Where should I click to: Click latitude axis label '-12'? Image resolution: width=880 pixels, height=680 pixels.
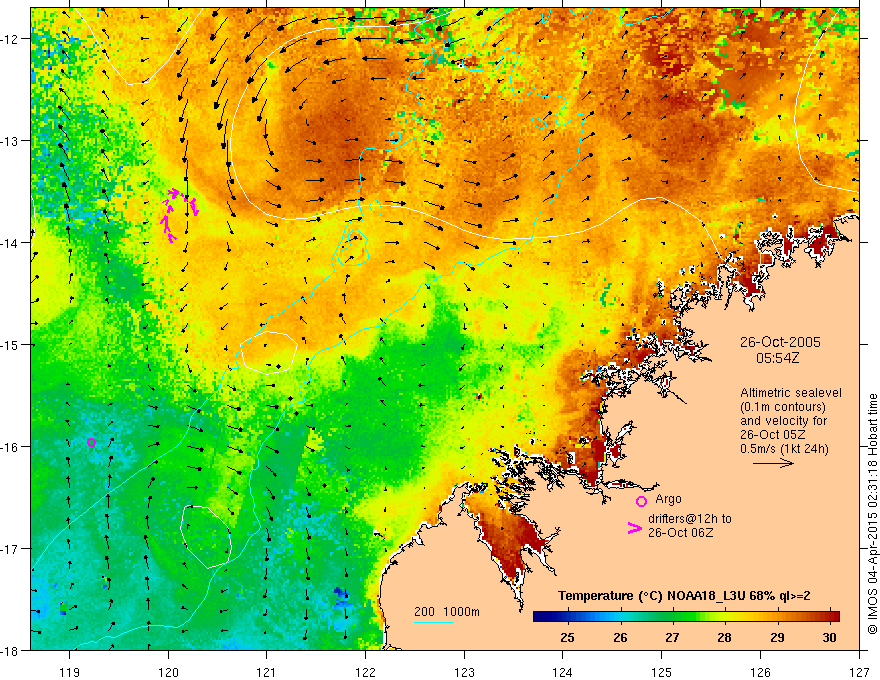(10, 39)
